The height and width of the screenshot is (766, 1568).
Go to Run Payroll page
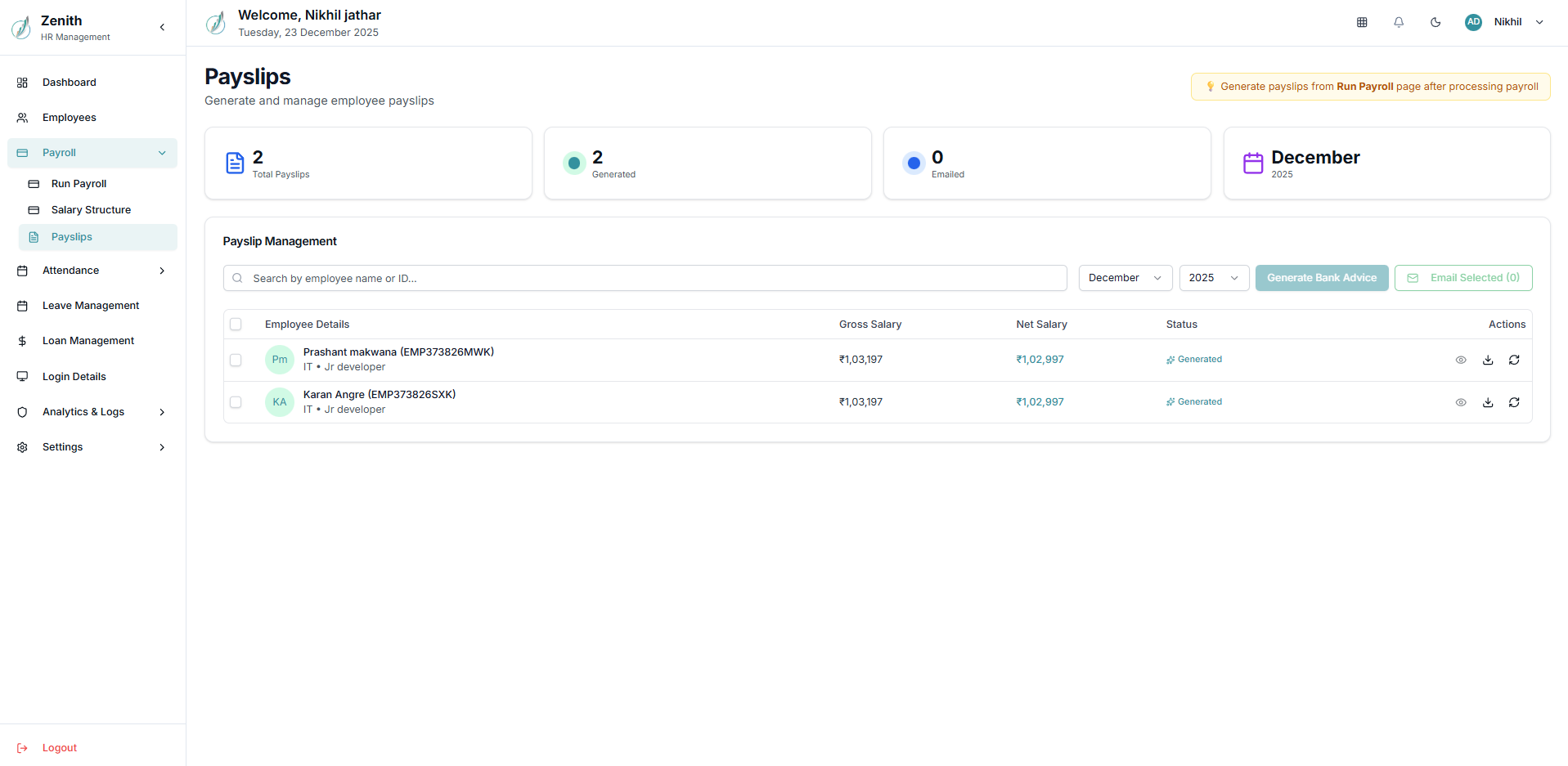(79, 184)
